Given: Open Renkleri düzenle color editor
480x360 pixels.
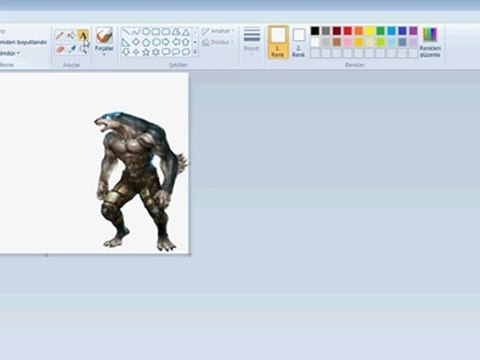Looking at the screenshot, I should coord(430,42).
